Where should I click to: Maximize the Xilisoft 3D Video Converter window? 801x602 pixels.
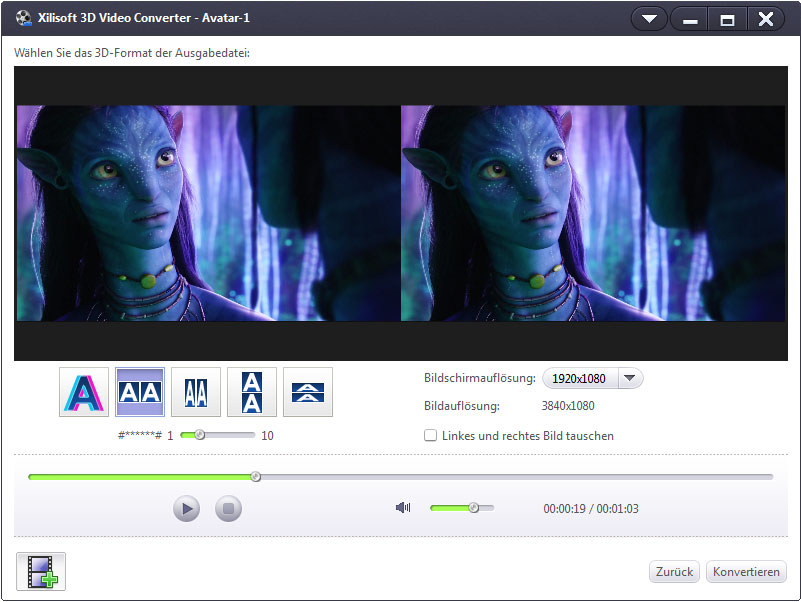coord(727,19)
